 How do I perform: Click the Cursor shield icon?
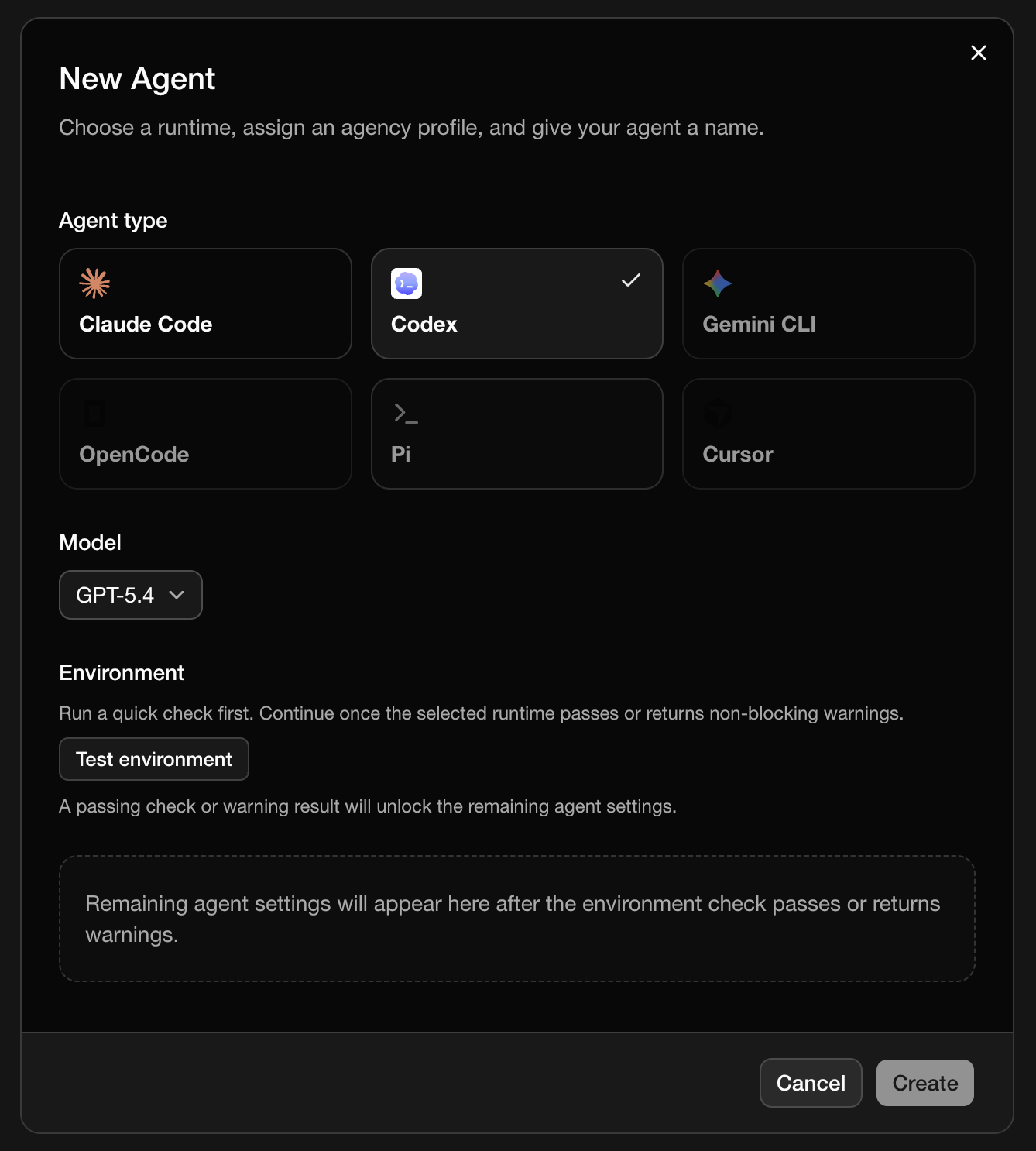click(x=718, y=414)
